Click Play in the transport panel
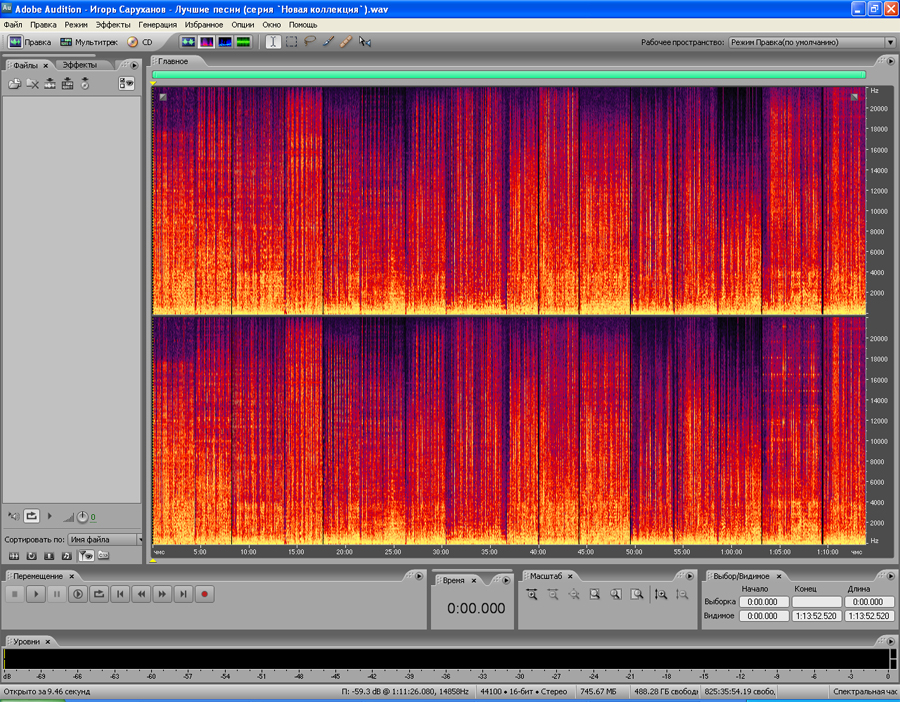Viewport: 900px width, 702px height. 35,594
